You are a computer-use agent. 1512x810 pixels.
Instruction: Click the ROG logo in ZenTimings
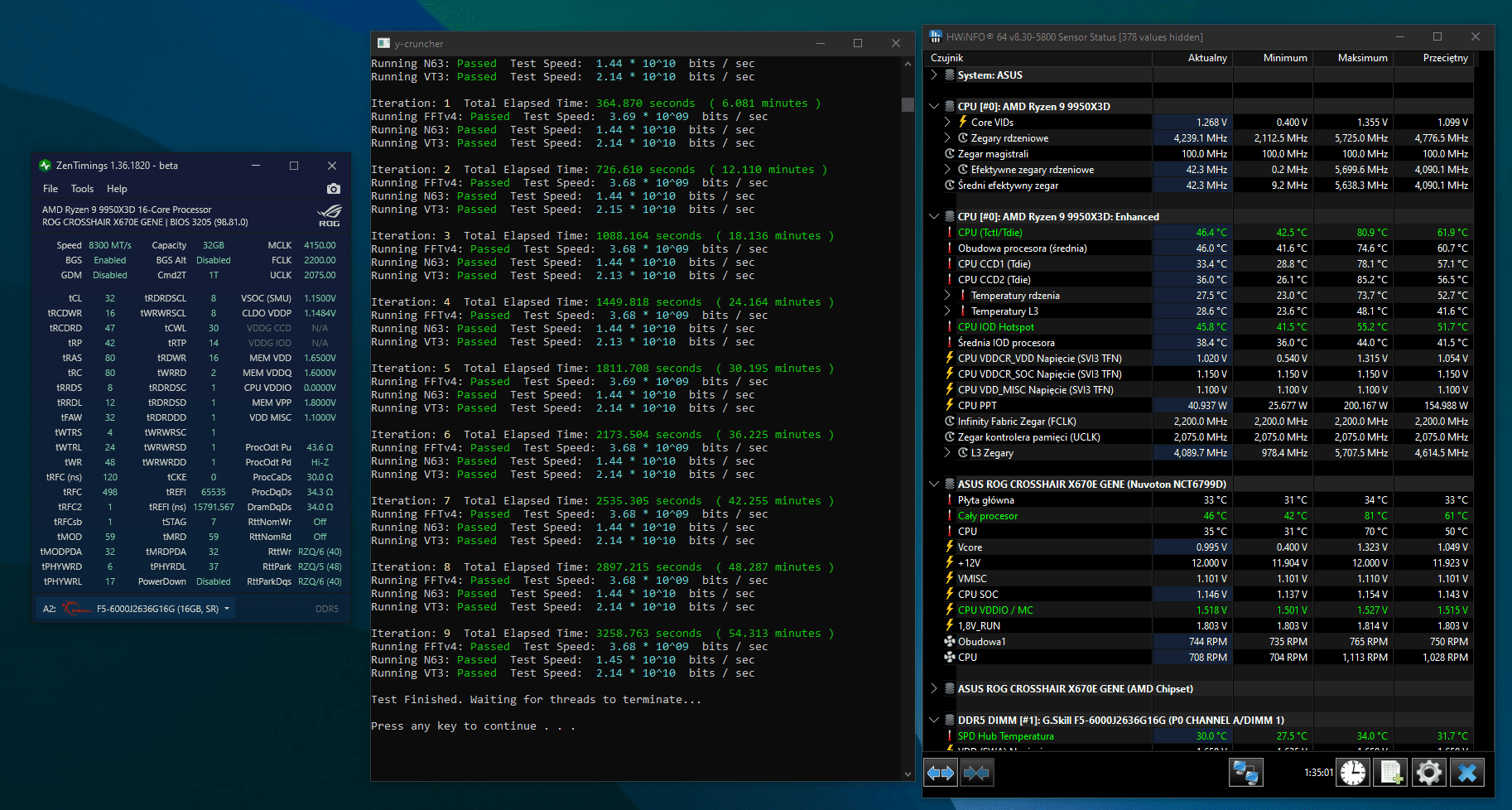tap(330, 215)
